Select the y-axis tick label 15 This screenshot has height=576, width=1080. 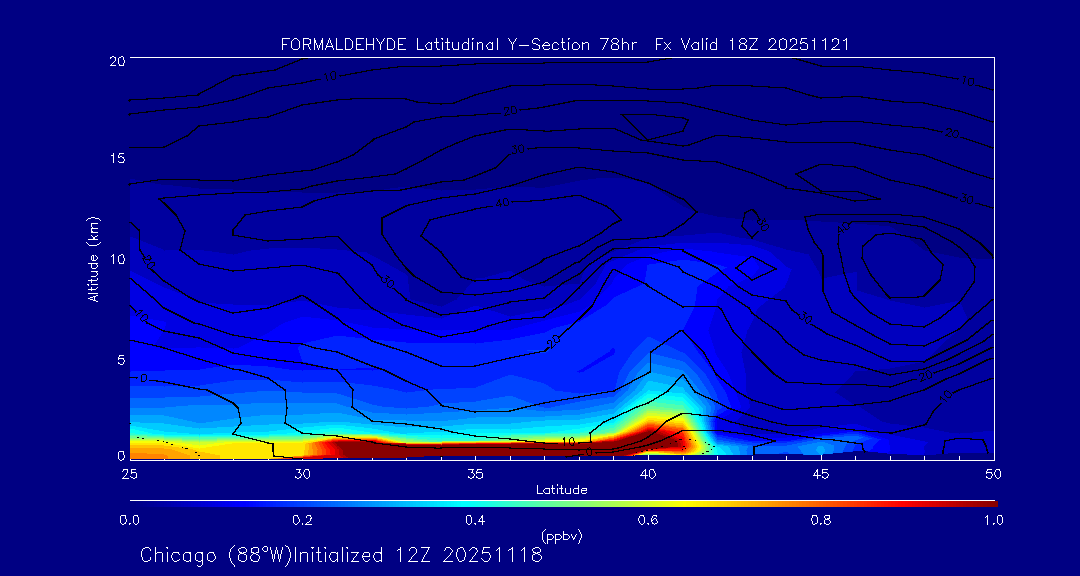click(116, 158)
